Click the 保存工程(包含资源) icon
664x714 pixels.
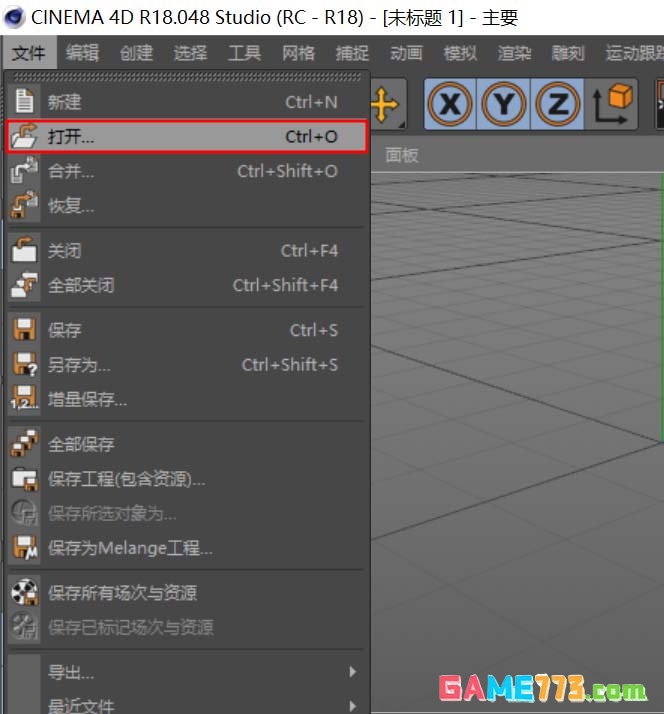point(24,479)
